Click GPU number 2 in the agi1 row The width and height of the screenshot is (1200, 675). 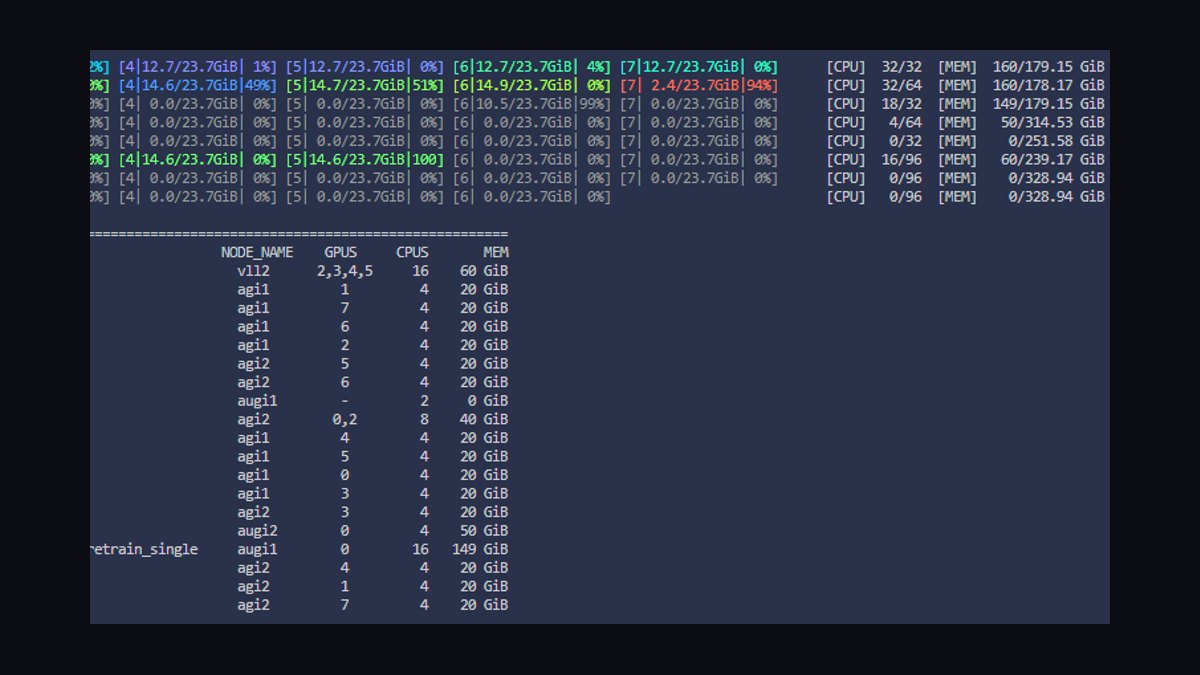(345, 345)
